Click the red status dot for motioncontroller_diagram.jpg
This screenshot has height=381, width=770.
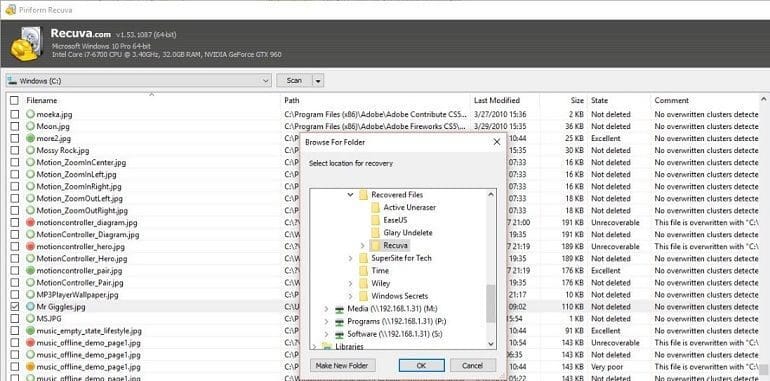pyautogui.click(x=30, y=222)
